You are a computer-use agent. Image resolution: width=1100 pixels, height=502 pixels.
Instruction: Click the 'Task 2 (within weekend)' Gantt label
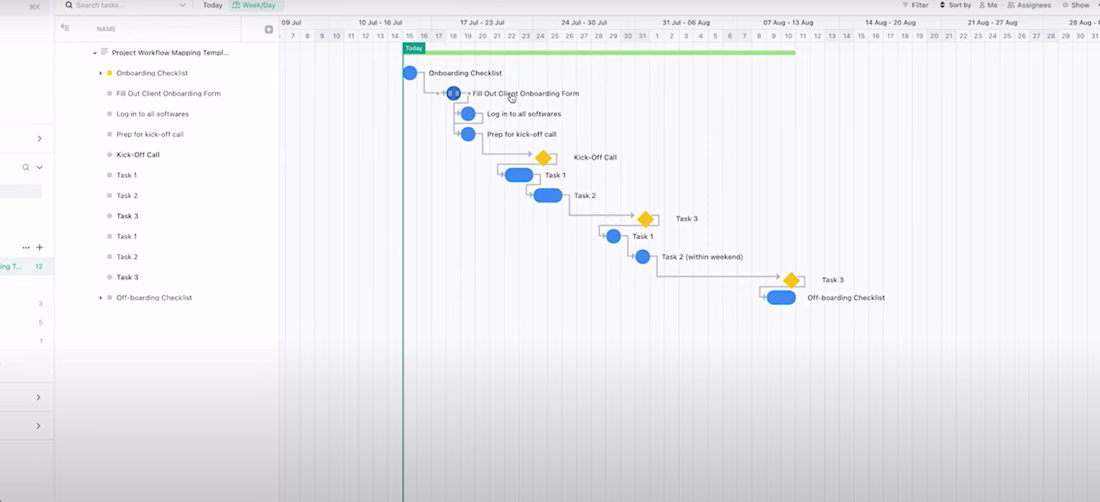coord(702,257)
